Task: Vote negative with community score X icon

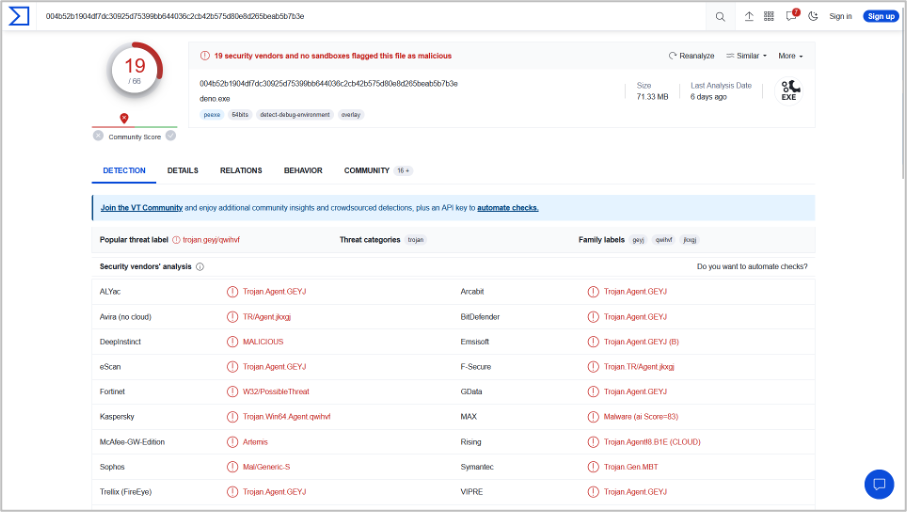Action: [98, 136]
